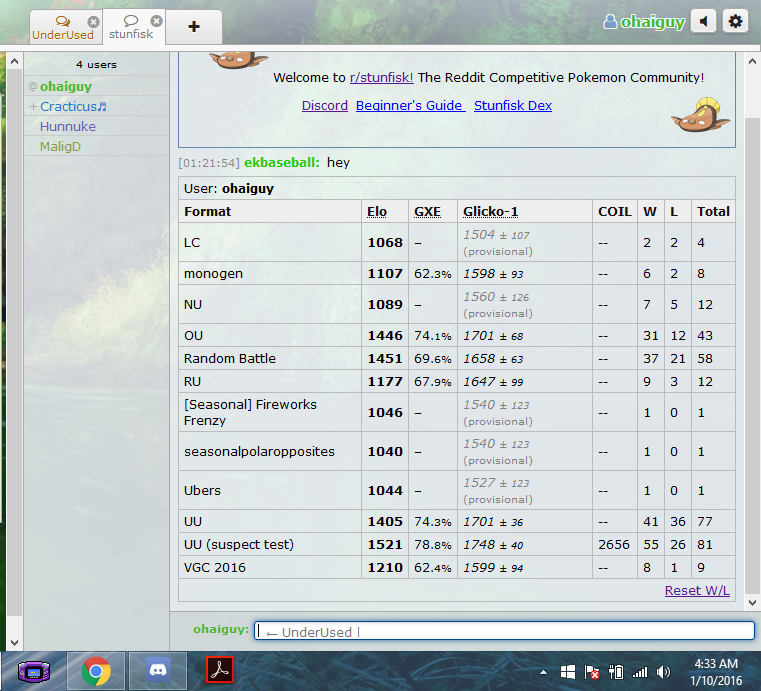Click the monogen format cell
Image resolution: width=761 pixels, height=691 pixels.
[x=270, y=274]
